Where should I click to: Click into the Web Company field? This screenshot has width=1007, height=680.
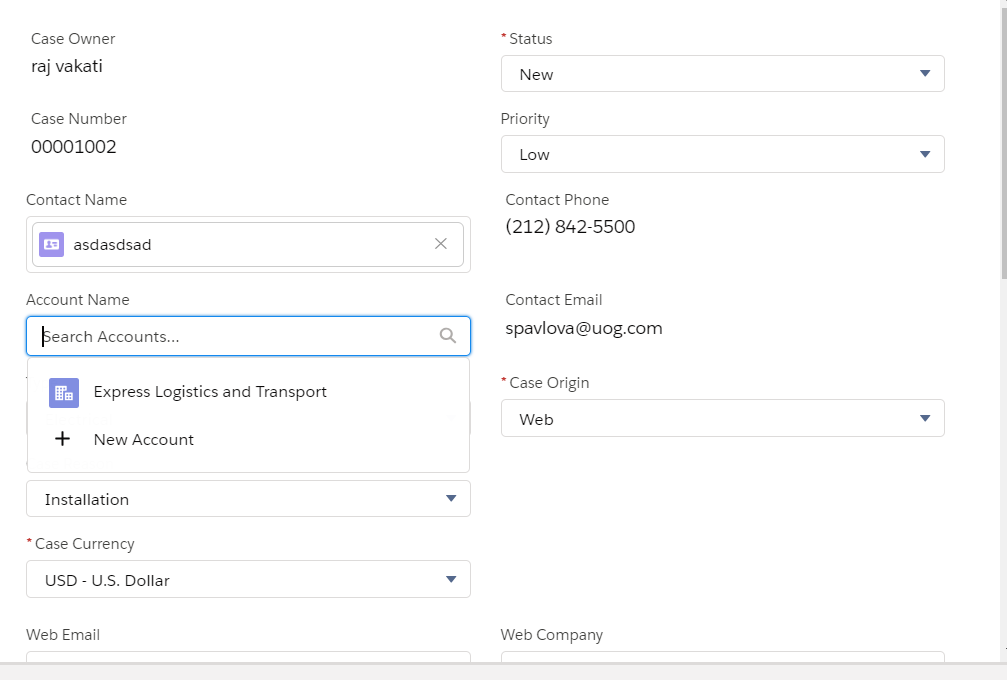pos(722,657)
